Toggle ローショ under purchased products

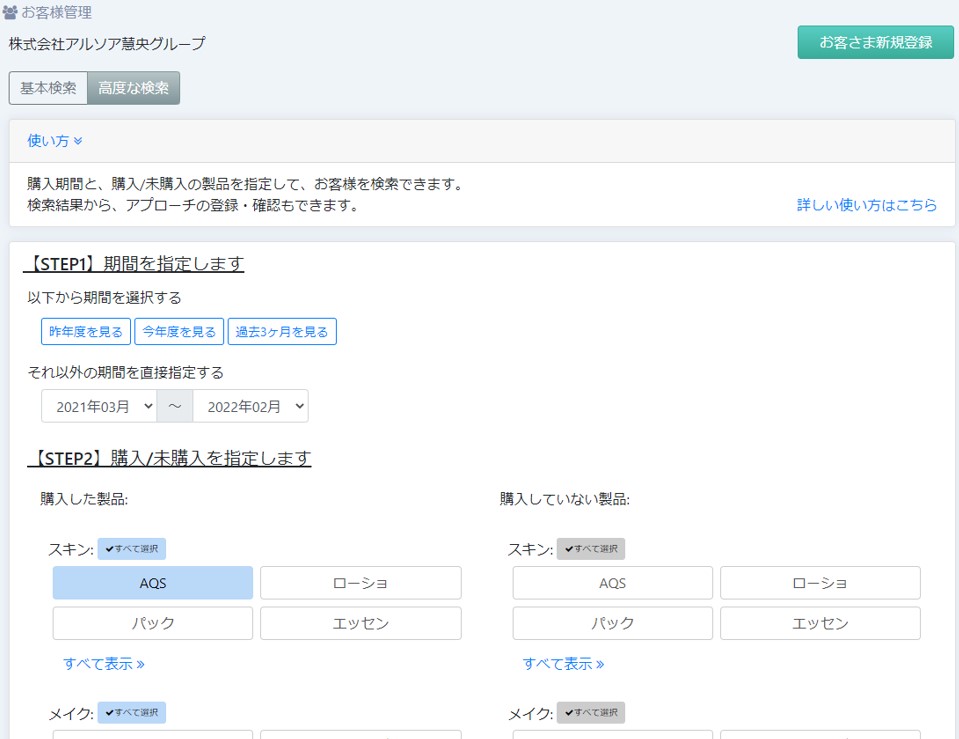[x=360, y=583]
